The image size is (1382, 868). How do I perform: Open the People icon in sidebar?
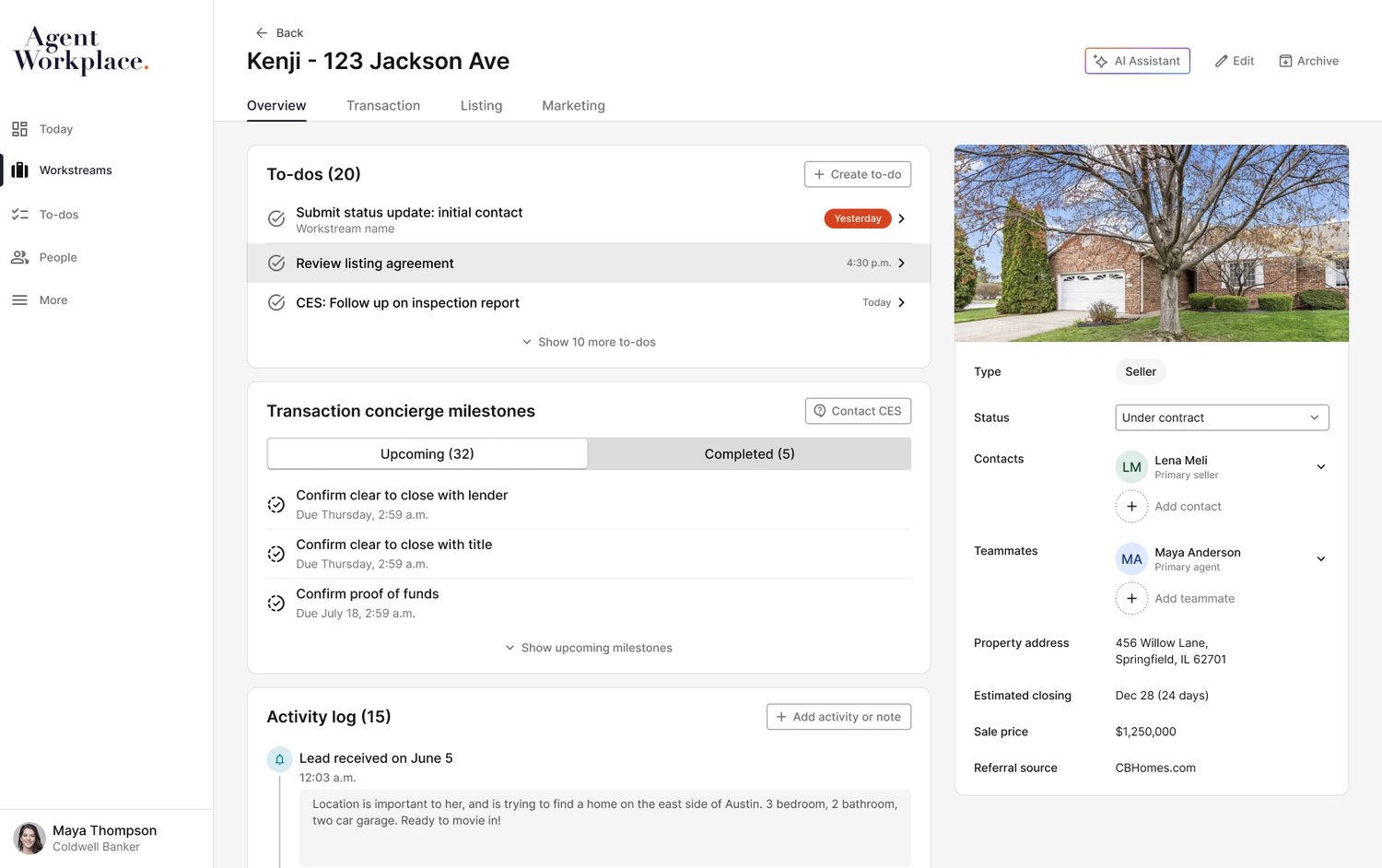click(x=19, y=257)
